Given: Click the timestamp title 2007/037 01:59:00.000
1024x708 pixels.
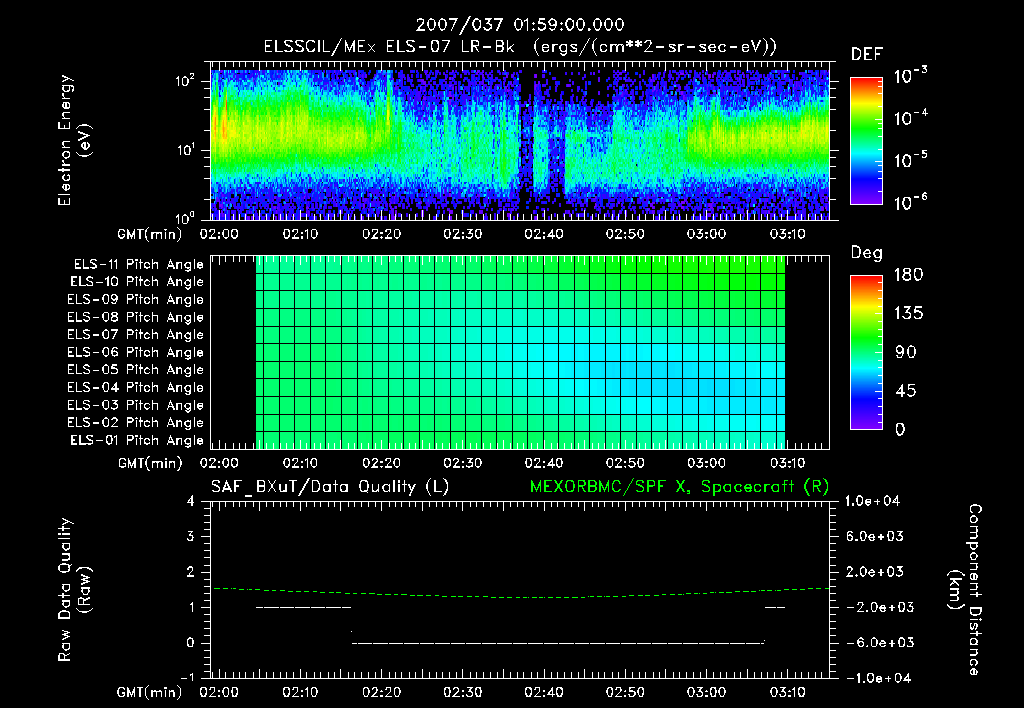Looking at the screenshot, I should point(520,25).
